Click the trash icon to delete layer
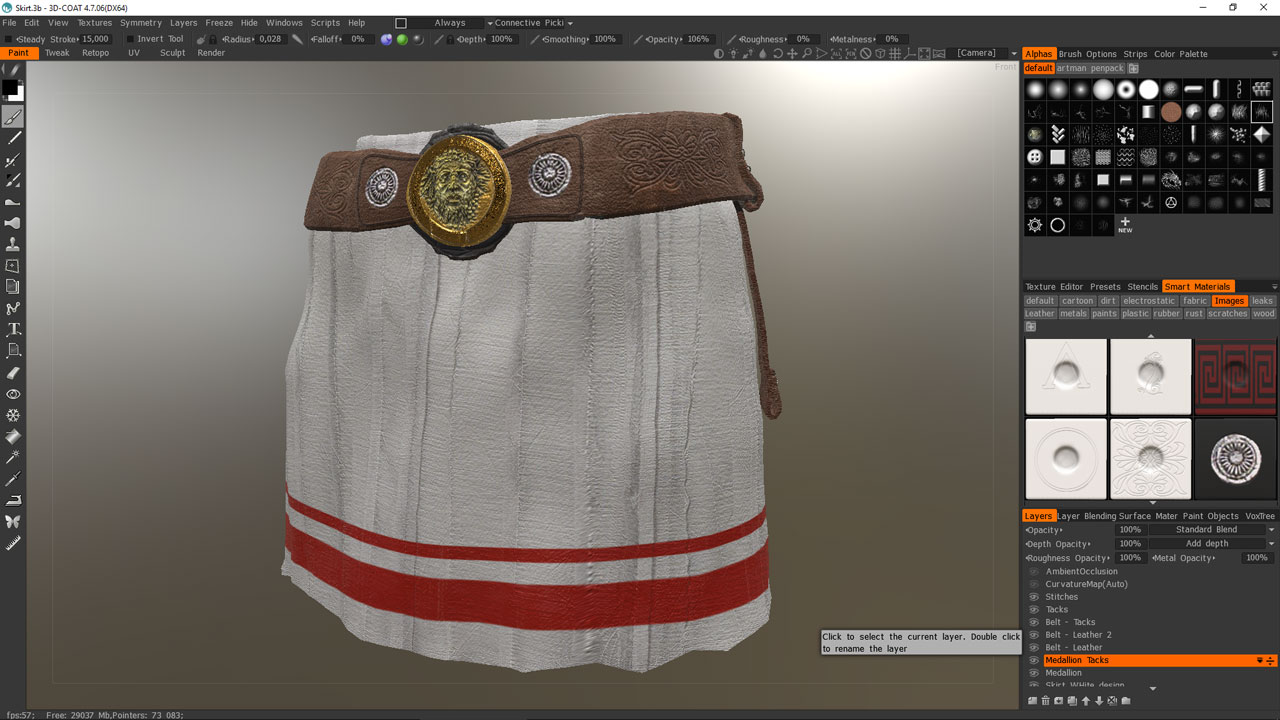 (x=1046, y=701)
